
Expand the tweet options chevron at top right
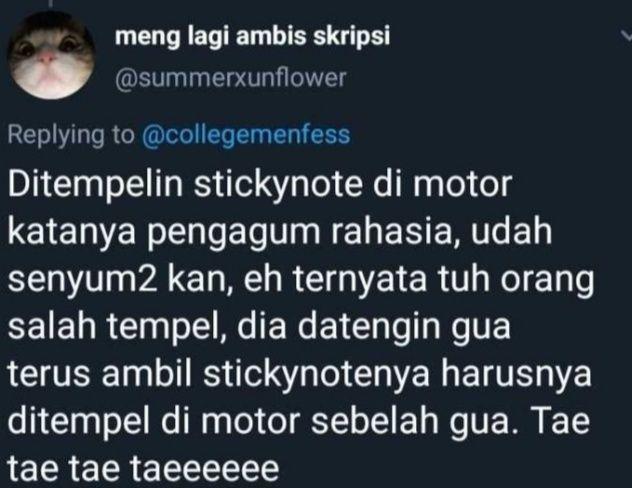pos(627,36)
